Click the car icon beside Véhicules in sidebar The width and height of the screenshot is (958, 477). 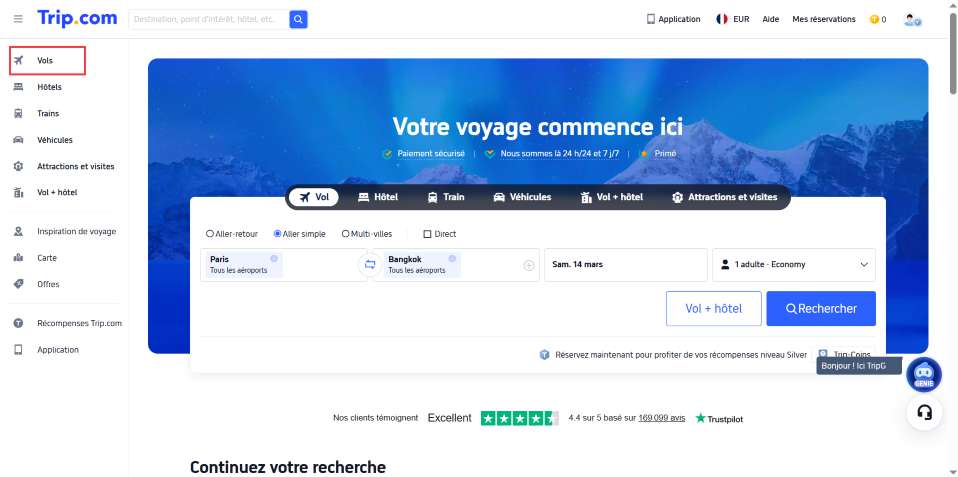18,140
